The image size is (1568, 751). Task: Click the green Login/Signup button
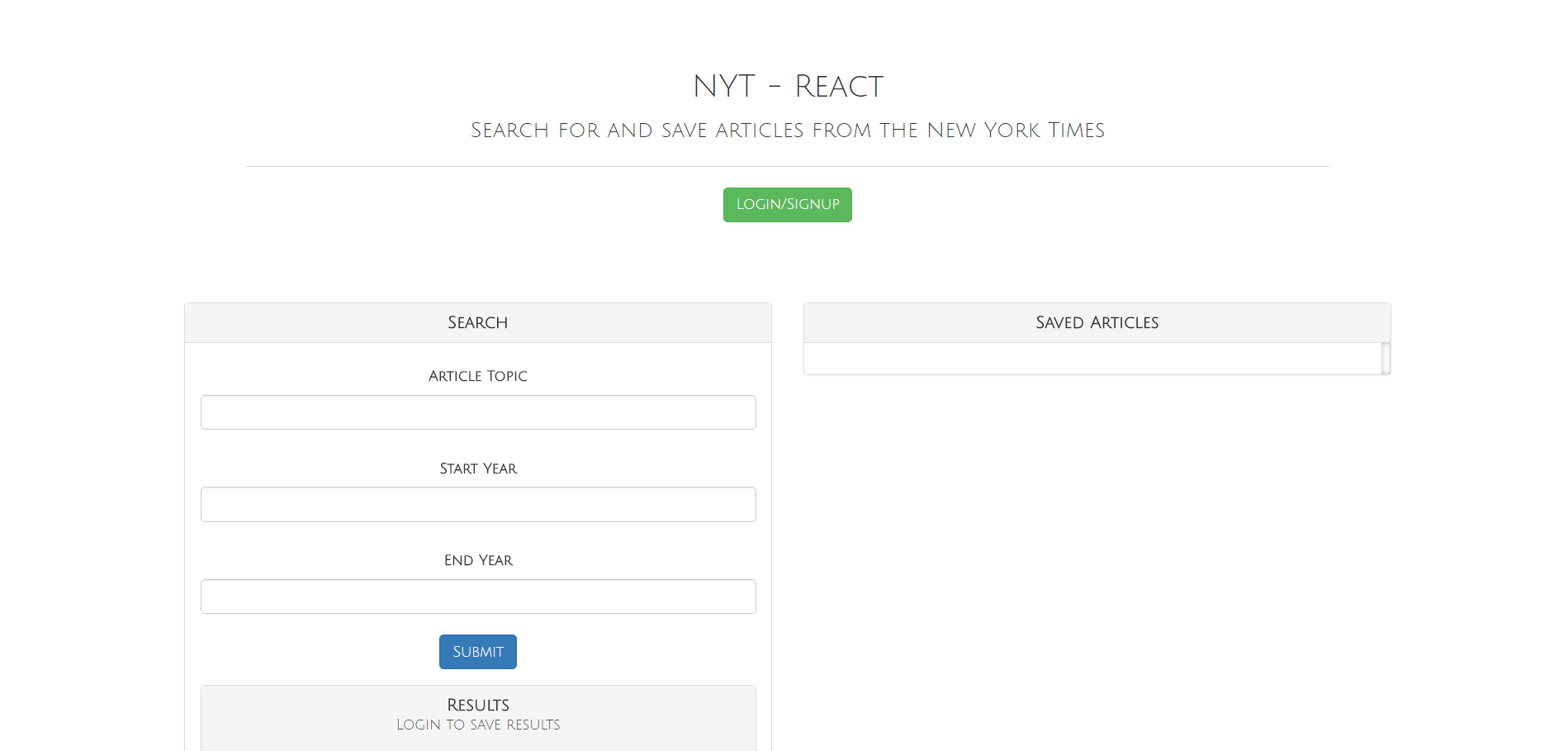click(787, 205)
